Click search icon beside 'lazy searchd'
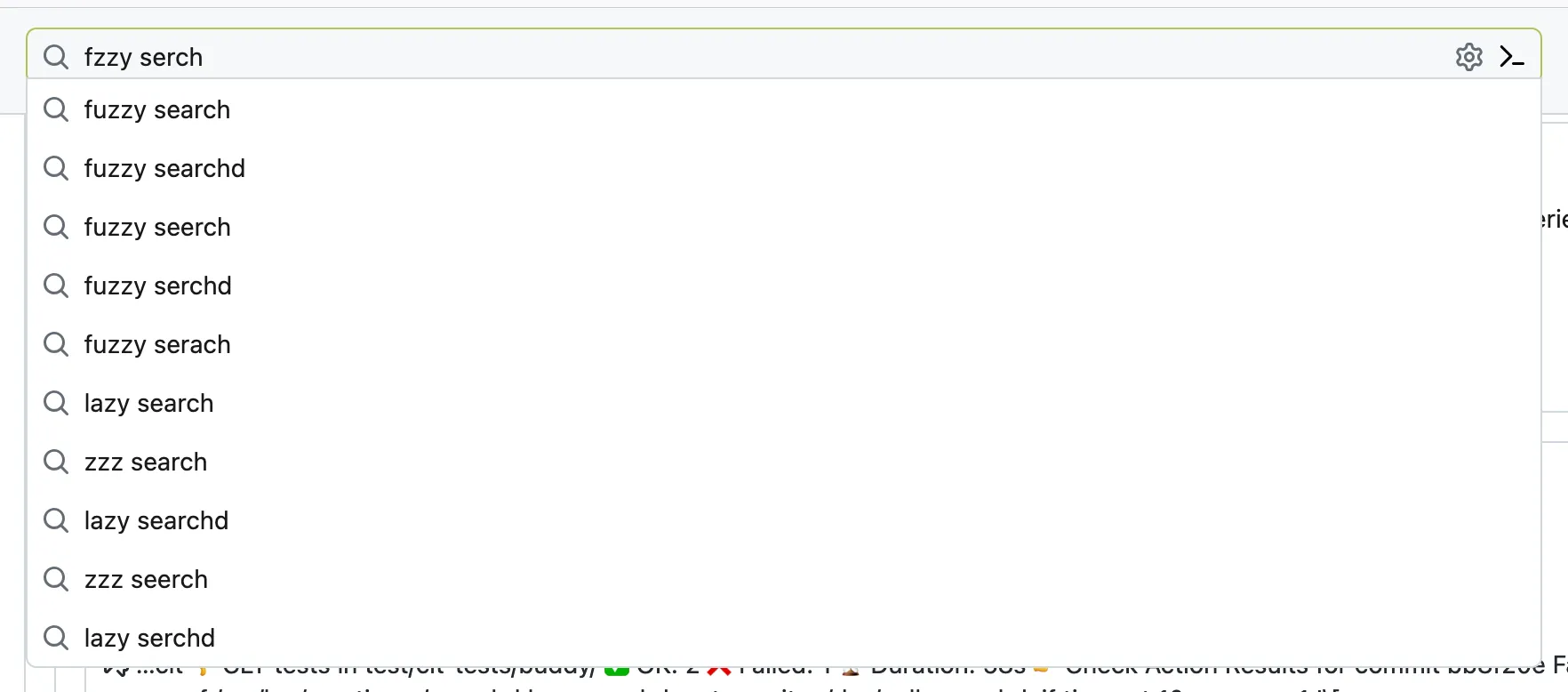The image size is (1568, 692). [56, 520]
